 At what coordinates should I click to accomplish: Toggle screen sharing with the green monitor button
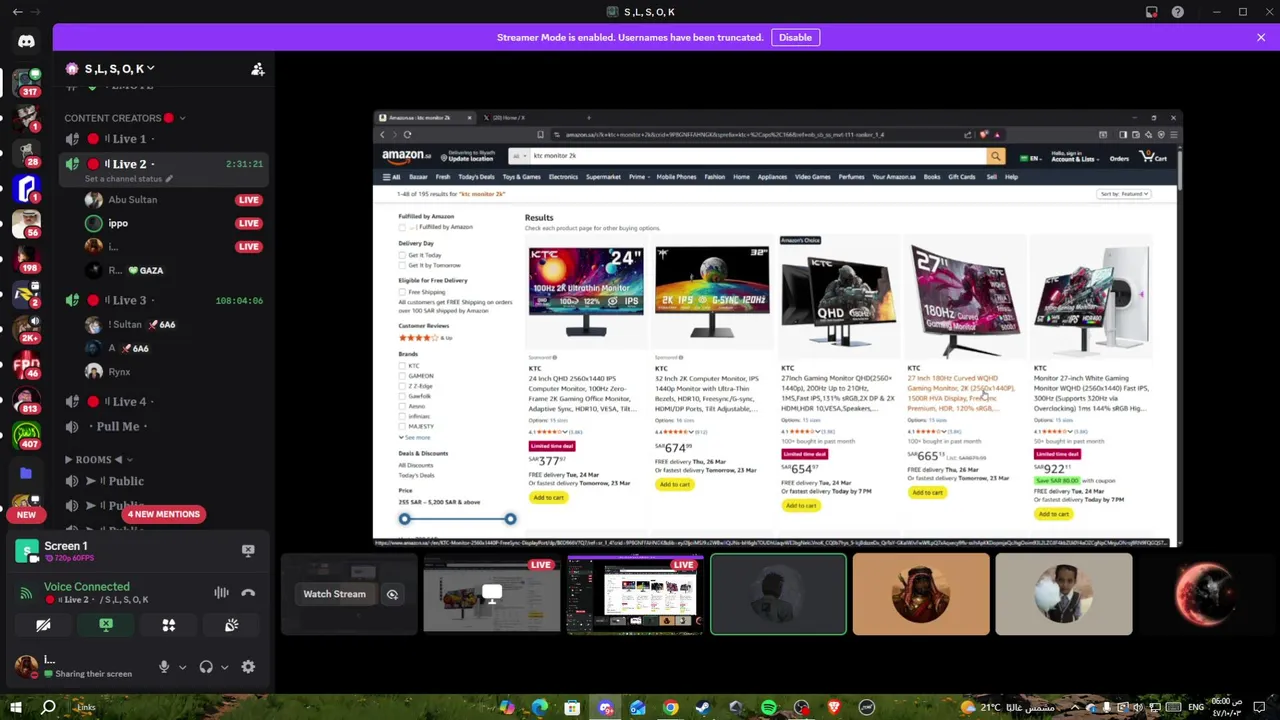pos(106,625)
